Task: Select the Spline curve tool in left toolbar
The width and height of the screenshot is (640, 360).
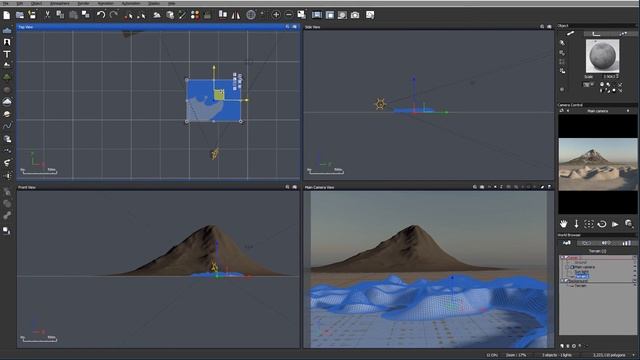Action: [7, 126]
